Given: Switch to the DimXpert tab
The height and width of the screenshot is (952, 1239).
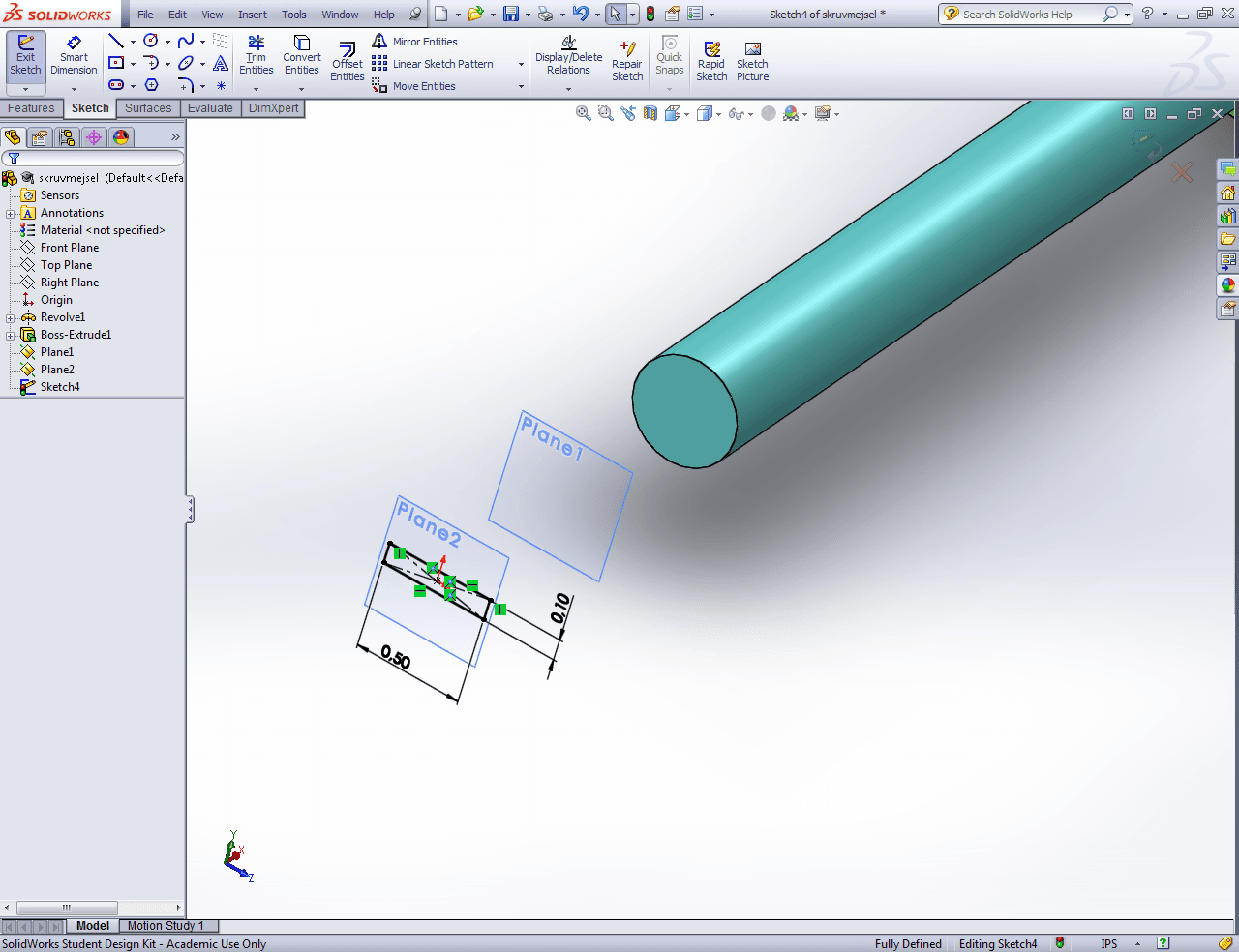Looking at the screenshot, I should click(274, 108).
